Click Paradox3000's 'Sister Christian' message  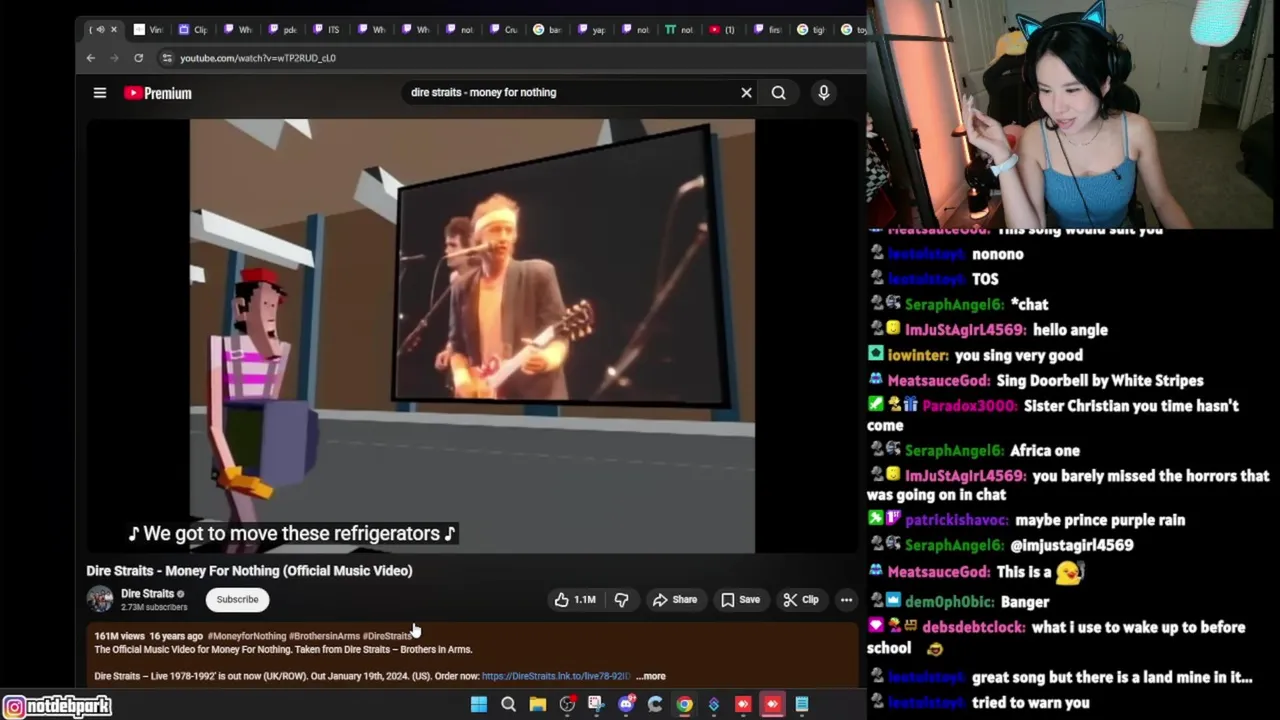coord(1054,415)
